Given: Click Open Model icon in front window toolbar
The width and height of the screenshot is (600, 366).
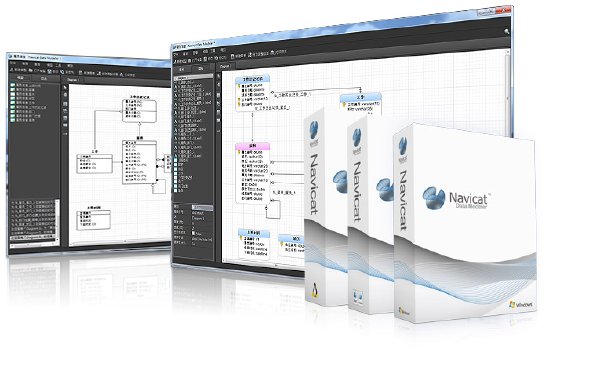Looking at the screenshot, I should click(x=189, y=60).
